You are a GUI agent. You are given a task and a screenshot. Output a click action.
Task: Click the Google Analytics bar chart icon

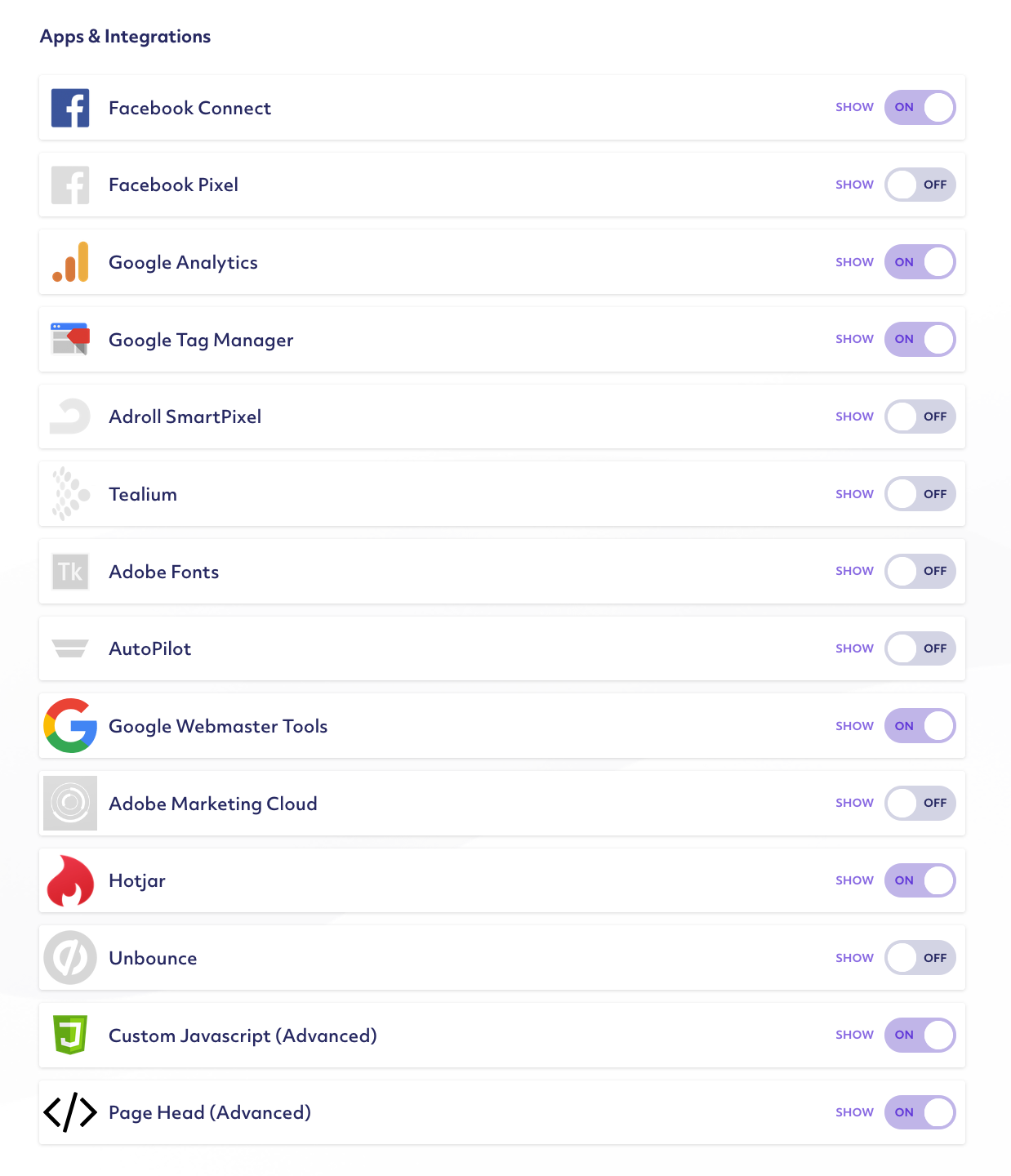pyautogui.click(x=70, y=262)
